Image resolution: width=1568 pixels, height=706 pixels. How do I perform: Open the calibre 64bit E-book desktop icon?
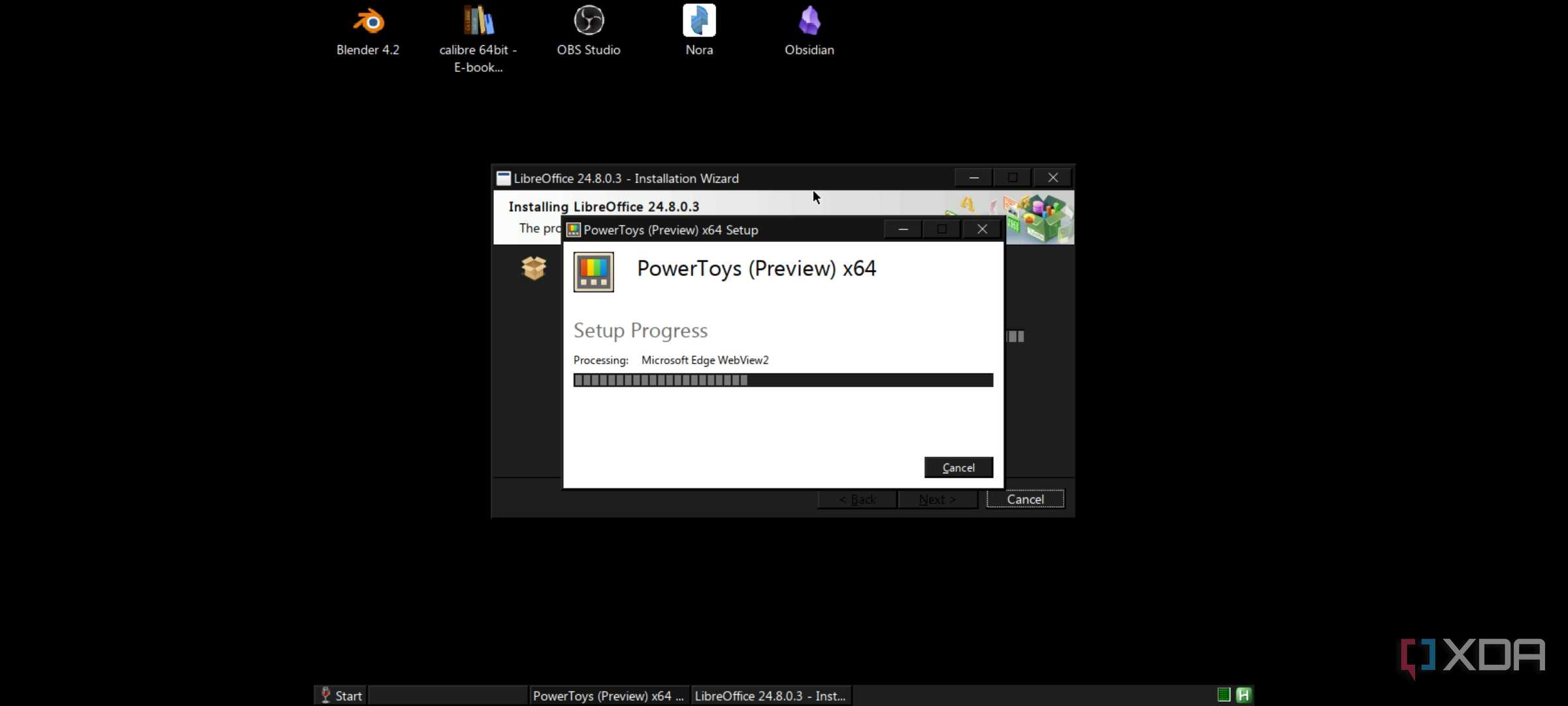478,39
